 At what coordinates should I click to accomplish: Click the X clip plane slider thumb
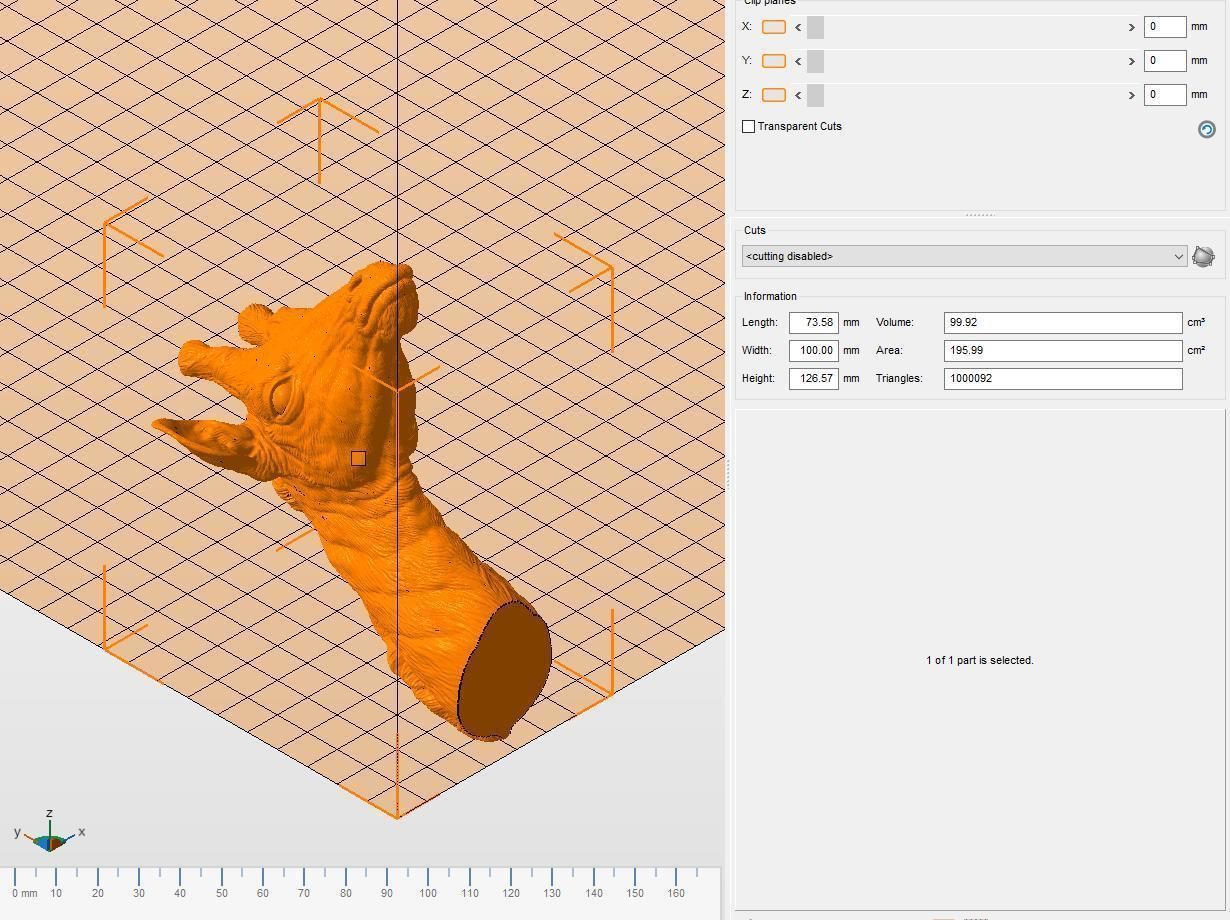coord(815,27)
